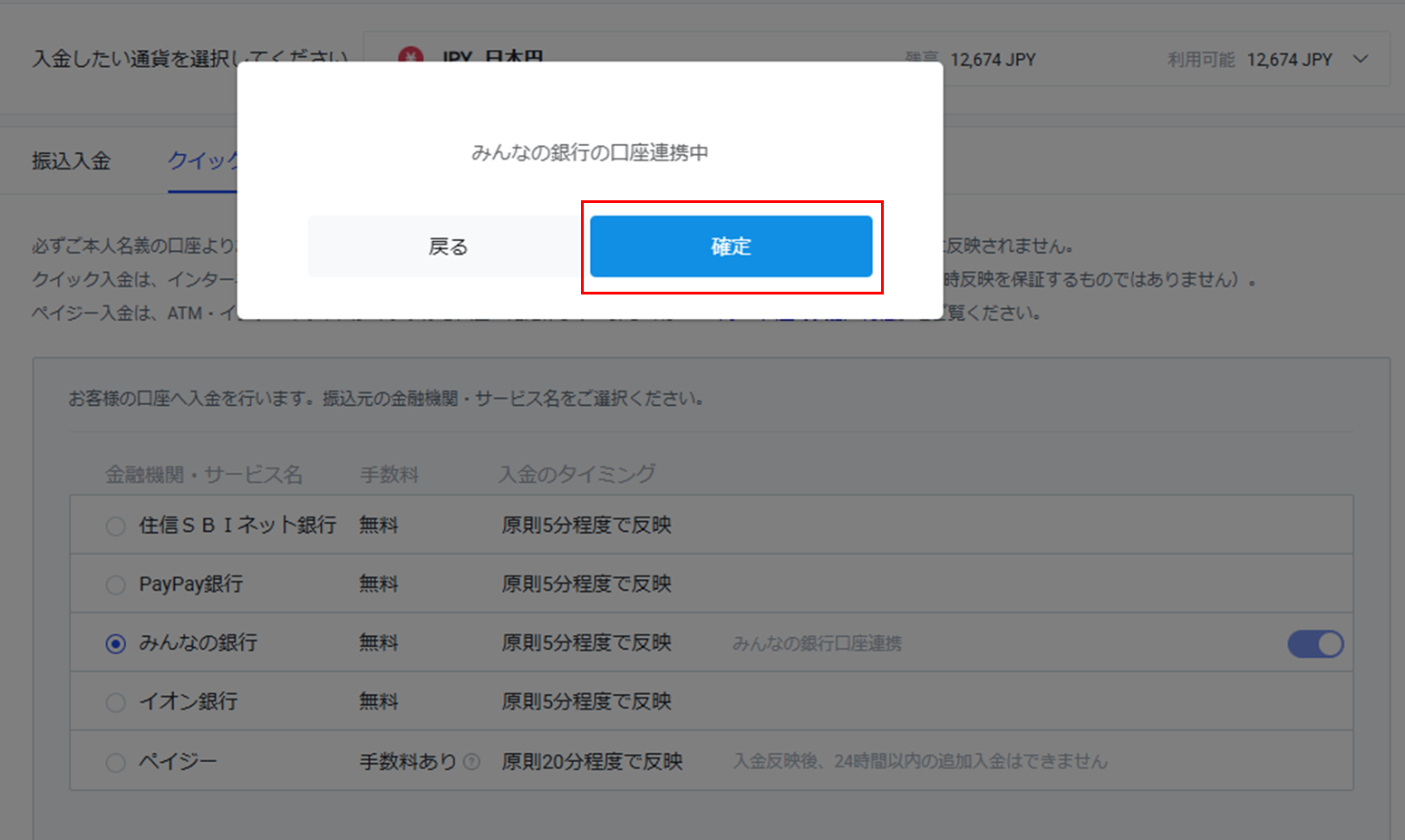Click the 手数料 column header

click(389, 475)
